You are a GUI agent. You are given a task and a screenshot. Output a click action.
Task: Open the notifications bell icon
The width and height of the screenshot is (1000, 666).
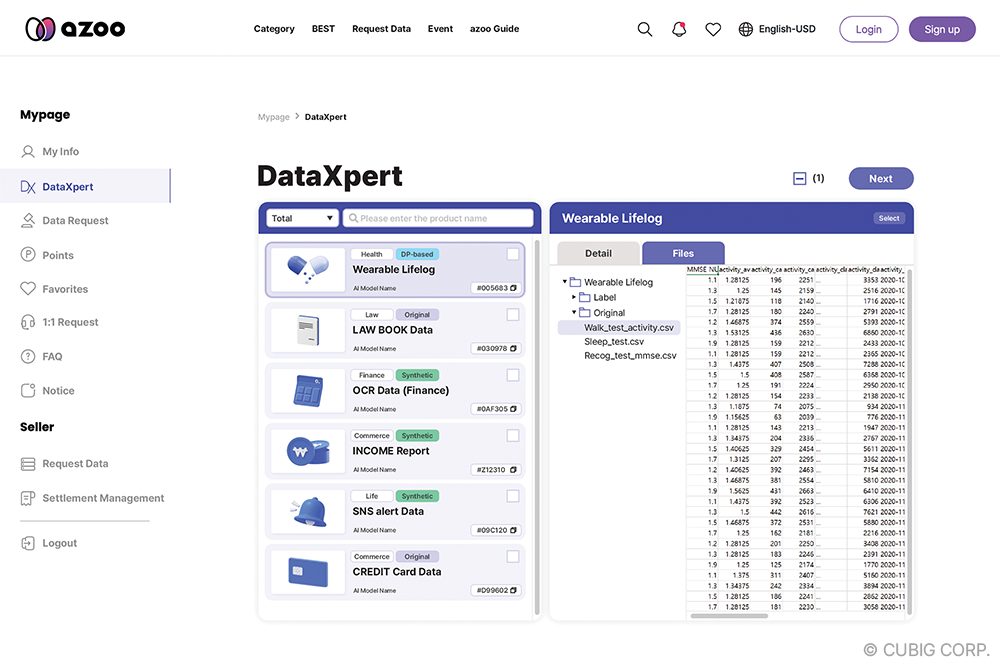point(679,29)
